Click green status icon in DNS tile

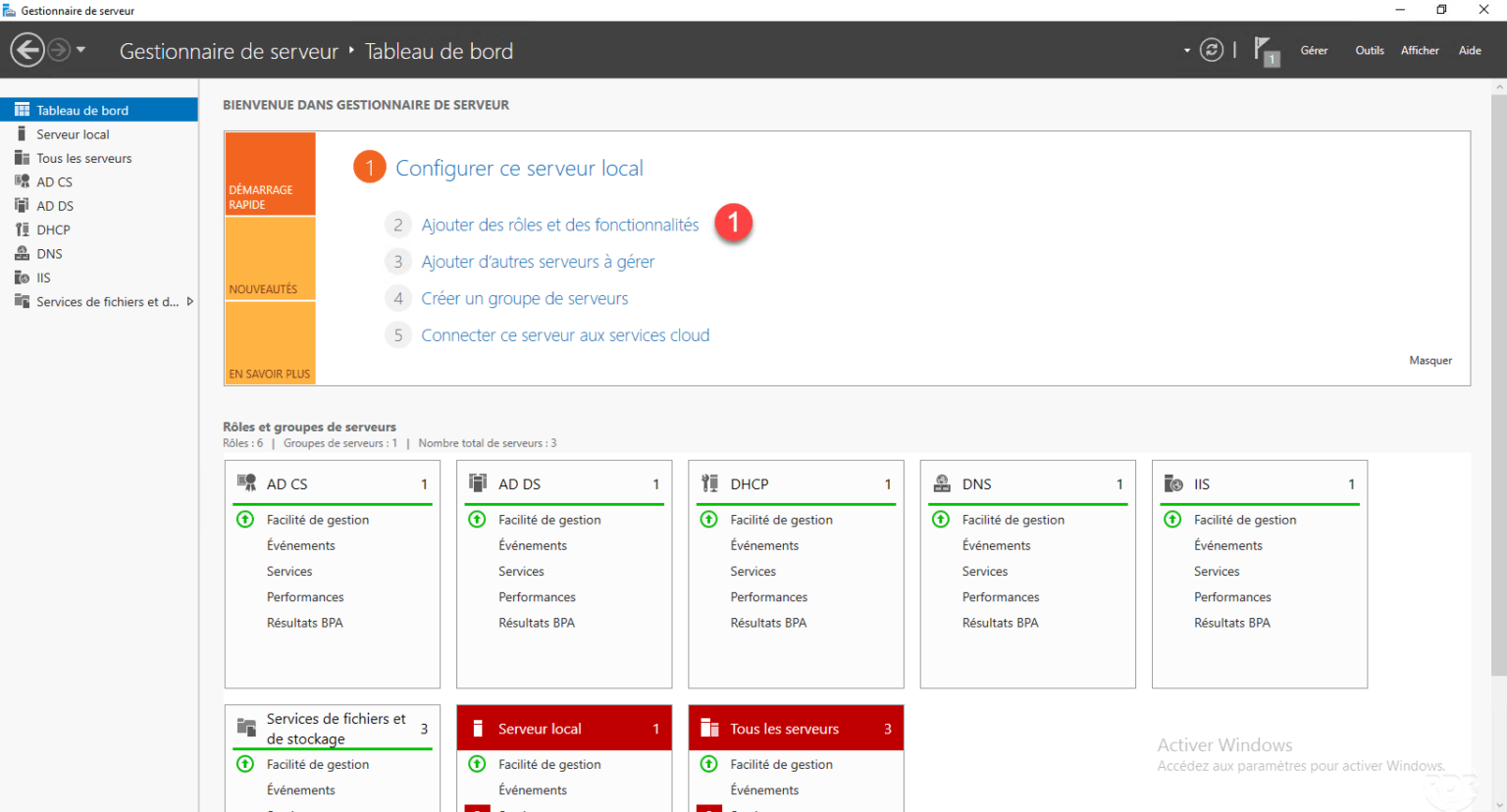point(940,520)
